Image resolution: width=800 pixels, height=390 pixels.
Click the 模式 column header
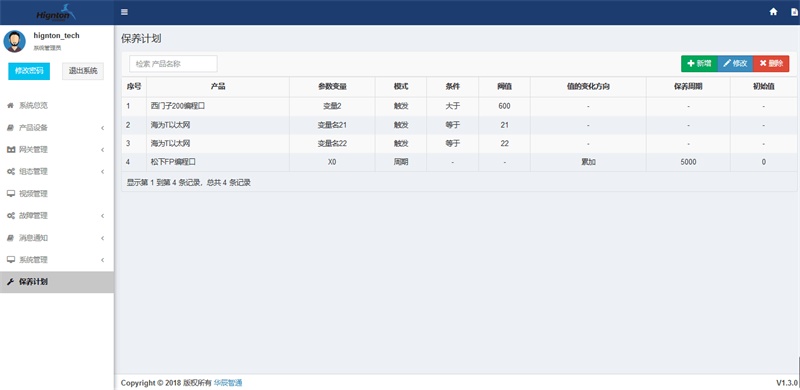[401, 87]
